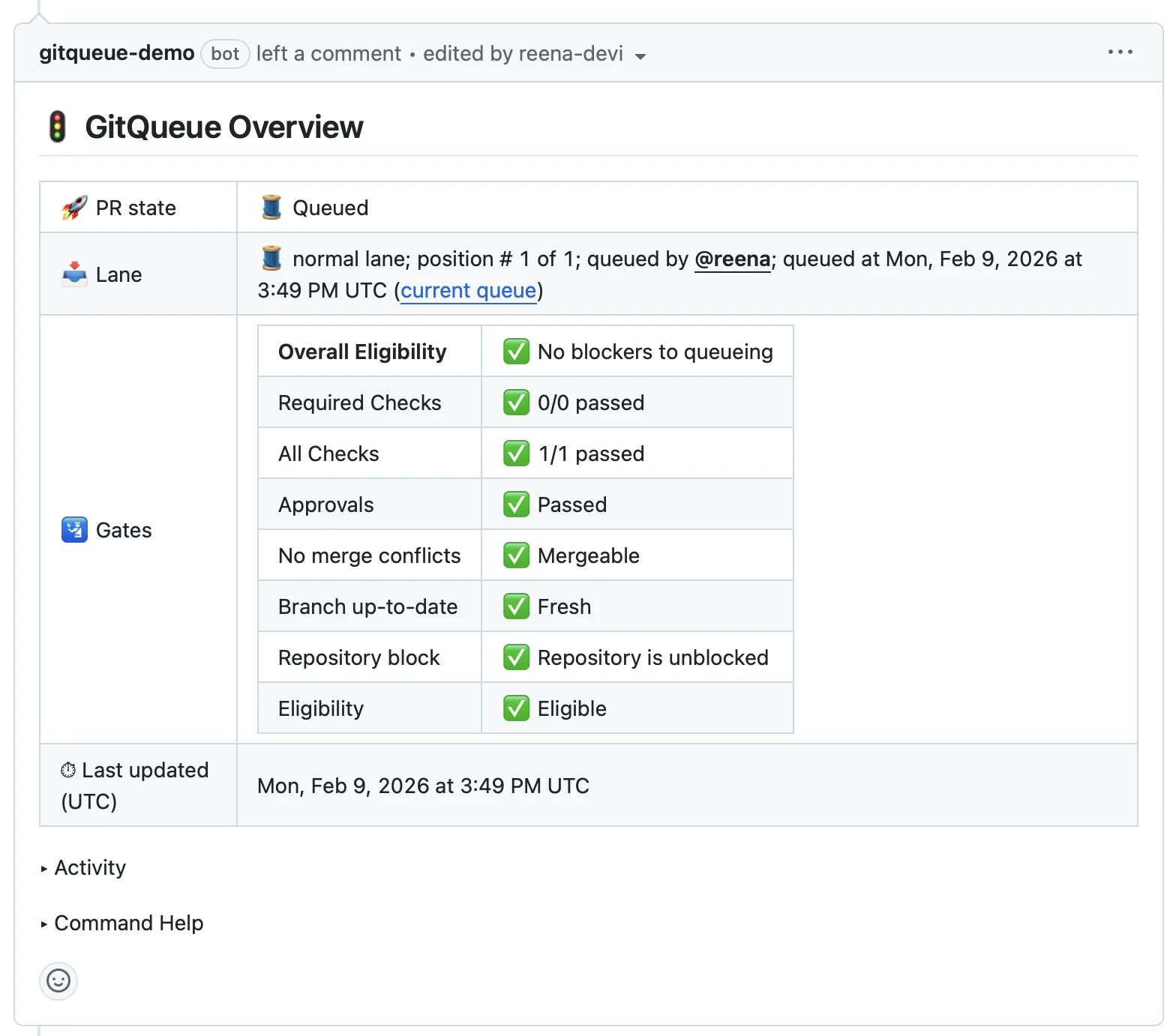Click the Branch up-to-date row label
This screenshot has height=1036, width=1176.
pyautogui.click(x=367, y=606)
